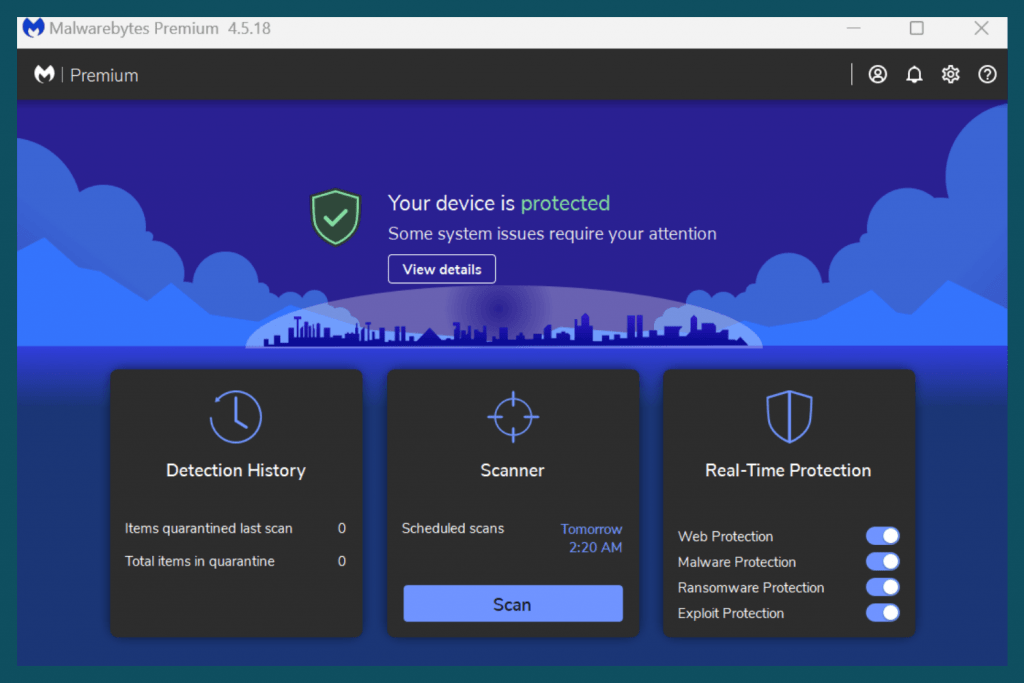
Task: Select the Real-Time Protection shield icon
Action: coord(789,416)
